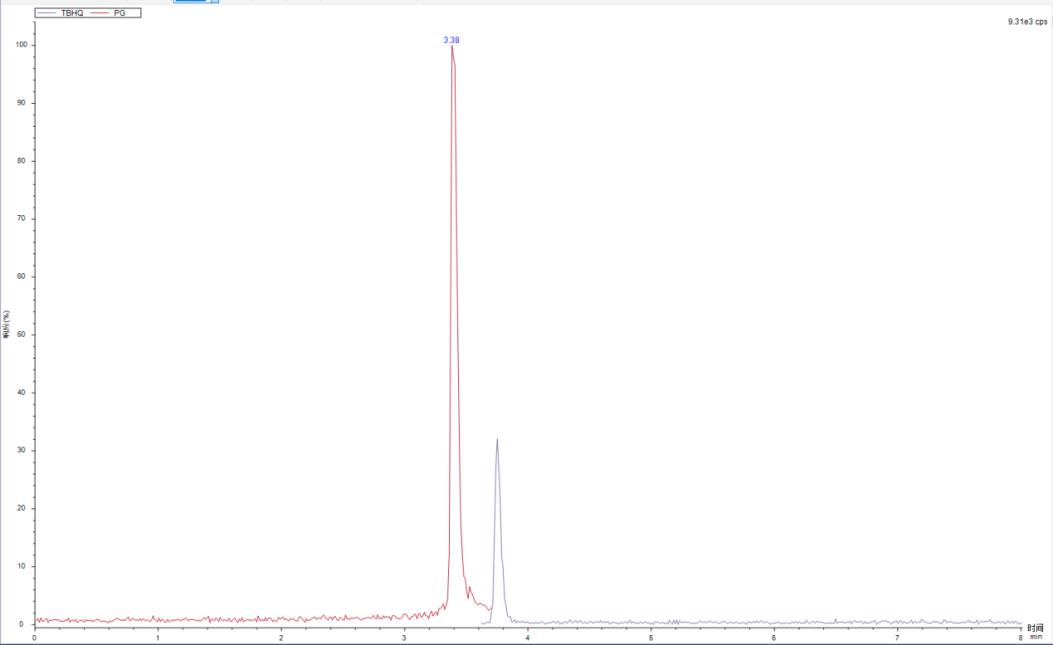The height and width of the screenshot is (645, 1053).
Task: Click the 4 minute tick on x-axis
Action: pyautogui.click(x=527, y=637)
